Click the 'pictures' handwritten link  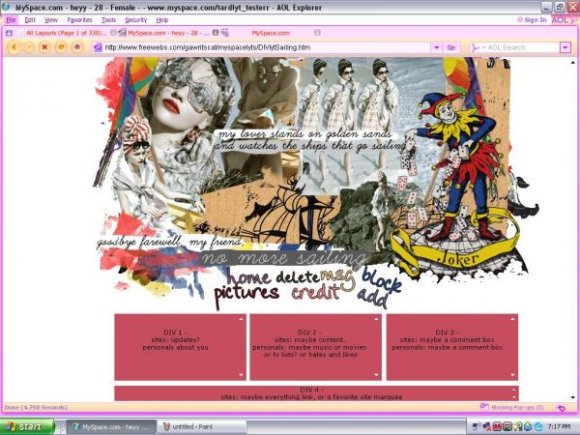click(247, 294)
